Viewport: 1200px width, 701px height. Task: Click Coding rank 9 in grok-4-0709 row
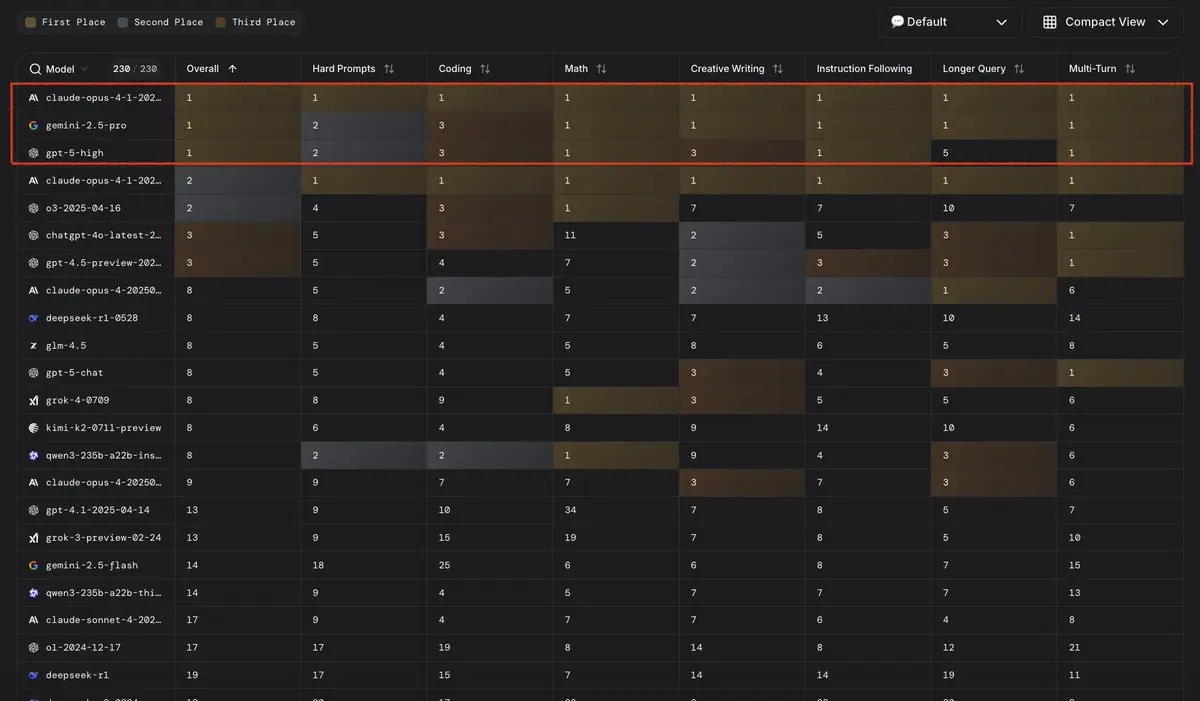point(442,400)
